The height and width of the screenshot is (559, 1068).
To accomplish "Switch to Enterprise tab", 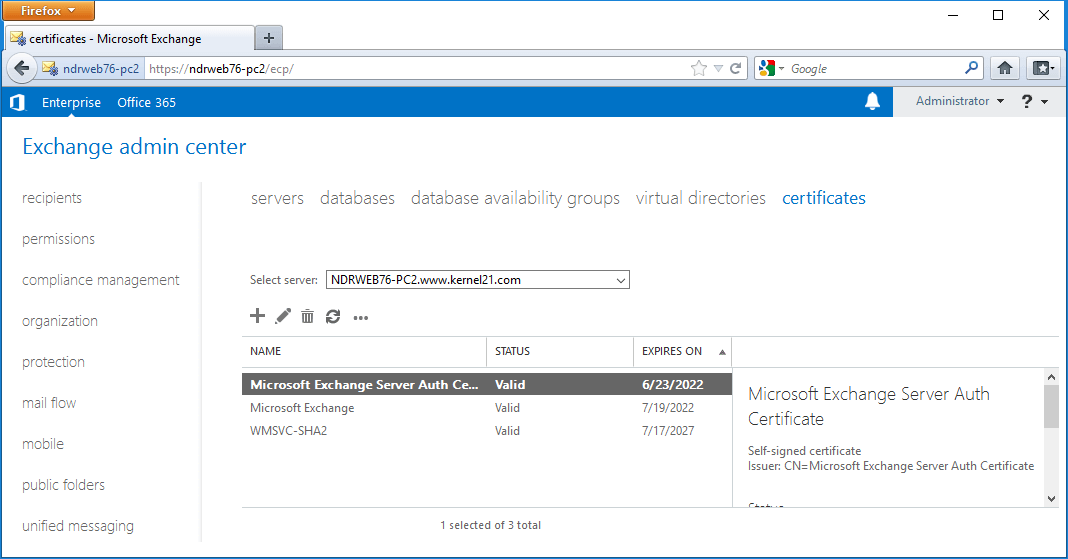I will [x=72, y=102].
